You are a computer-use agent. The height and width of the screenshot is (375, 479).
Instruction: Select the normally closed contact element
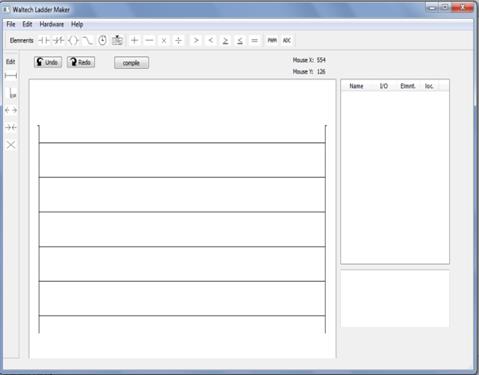click(59, 41)
